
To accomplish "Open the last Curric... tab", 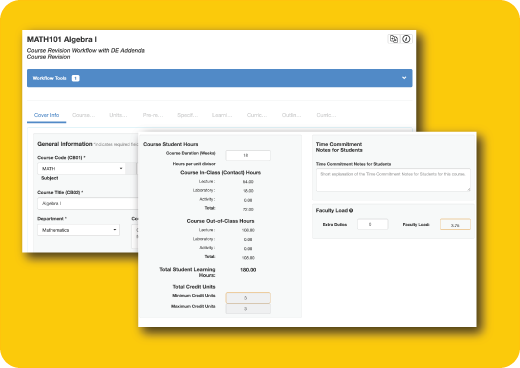I will [x=326, y=115].
